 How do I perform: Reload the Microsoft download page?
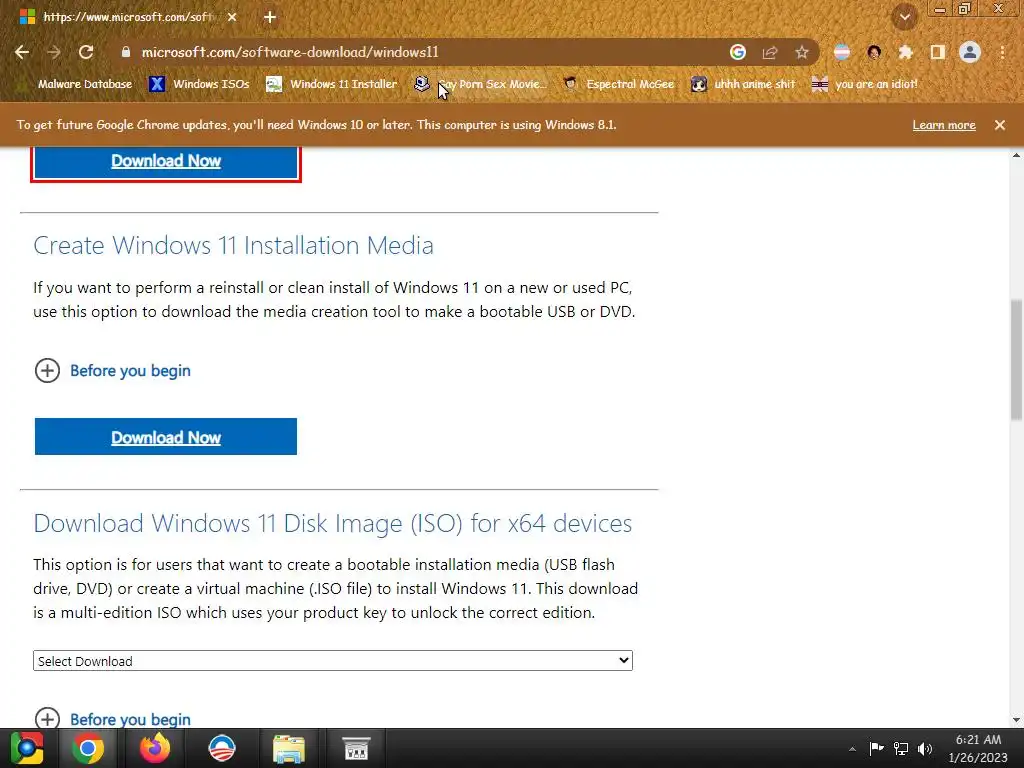pyautogui.click(x=86, y=52)
